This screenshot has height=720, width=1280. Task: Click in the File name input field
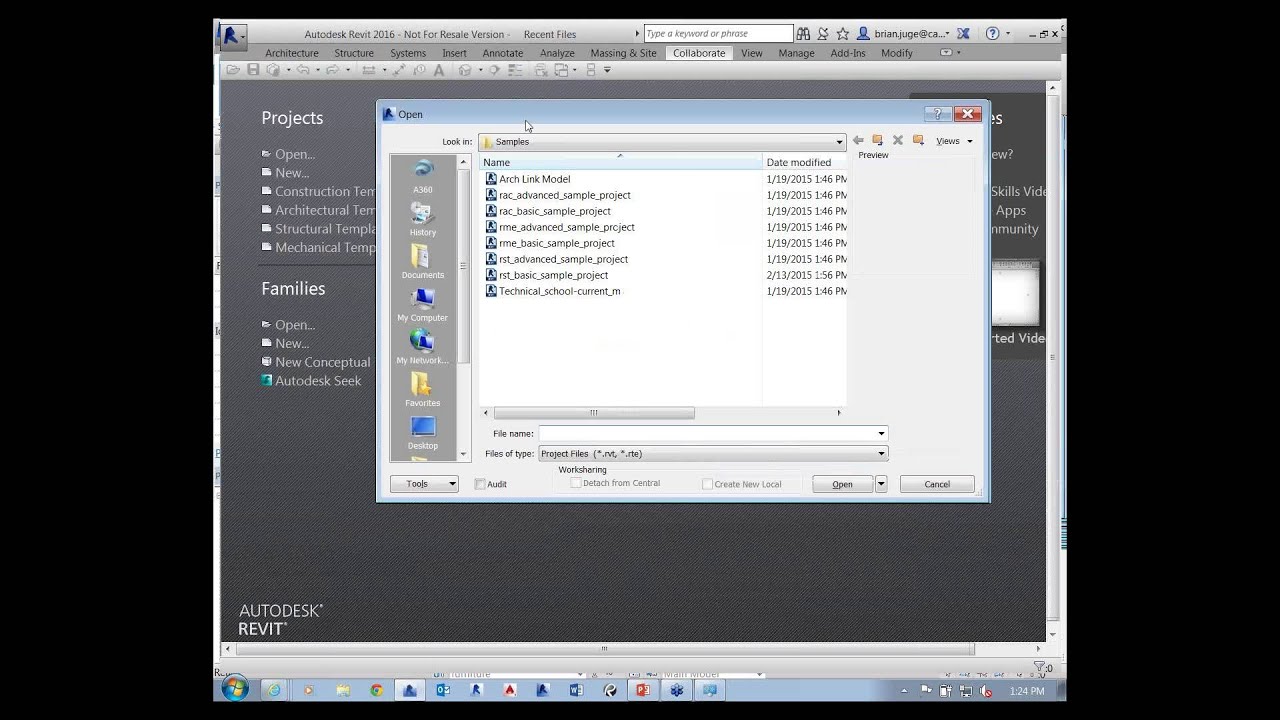pyautogui.click(x=707, y=434)
